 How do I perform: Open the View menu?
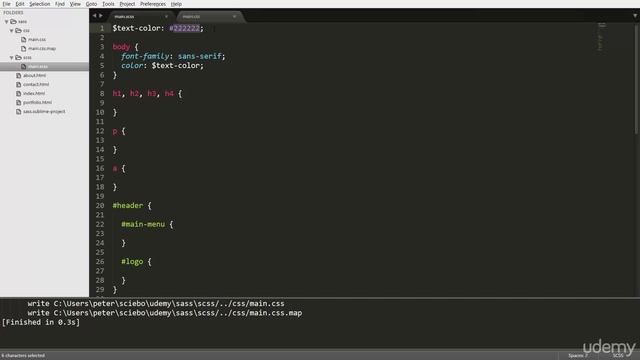75,4
